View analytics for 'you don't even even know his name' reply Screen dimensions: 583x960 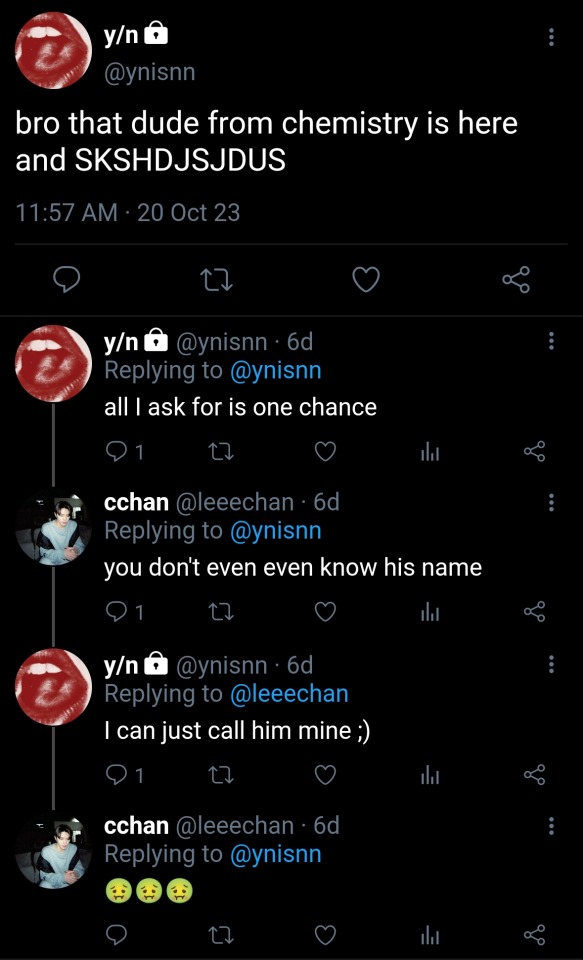[431, 612]
